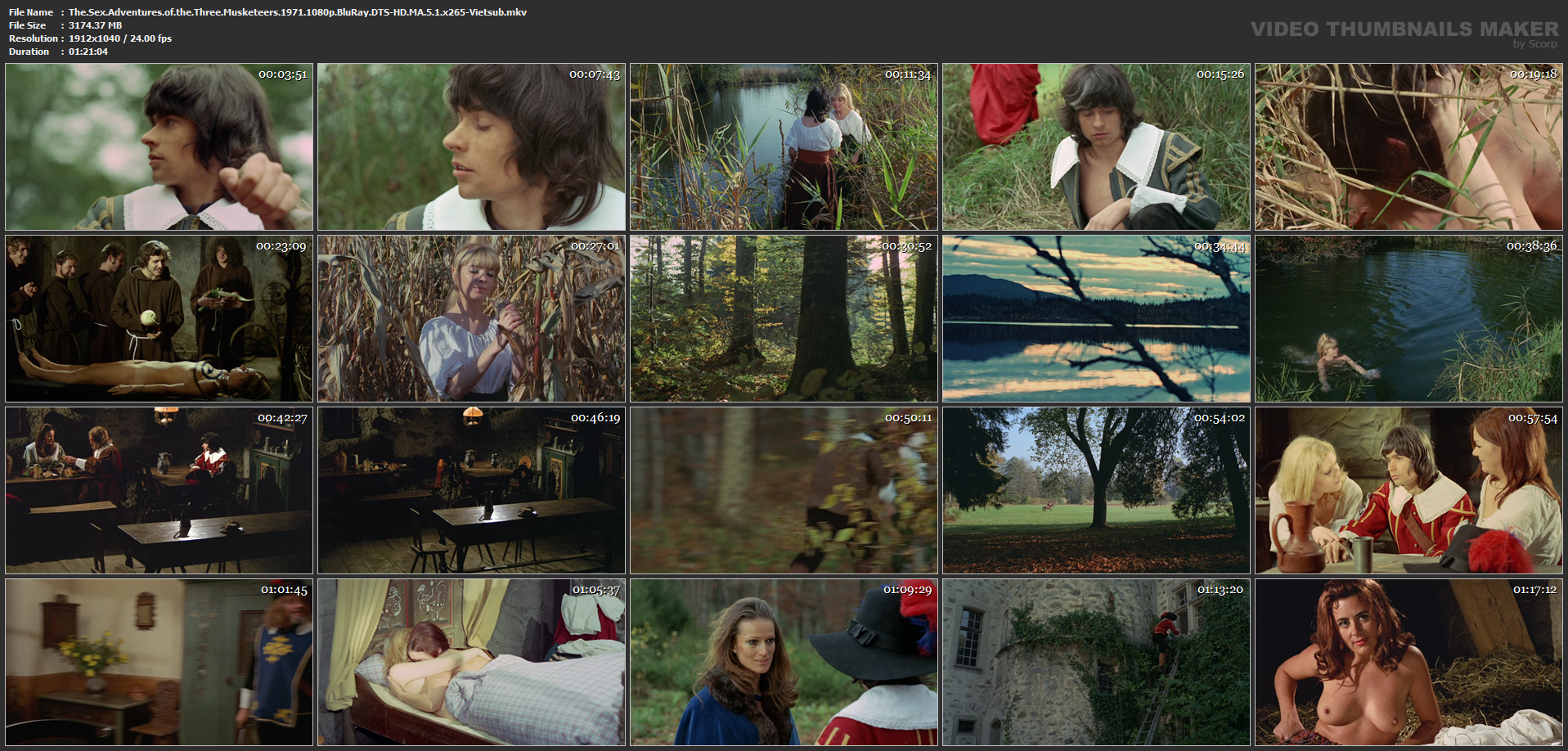Click the .mkv file name text

pyautogui.click(x=298, y=12)
